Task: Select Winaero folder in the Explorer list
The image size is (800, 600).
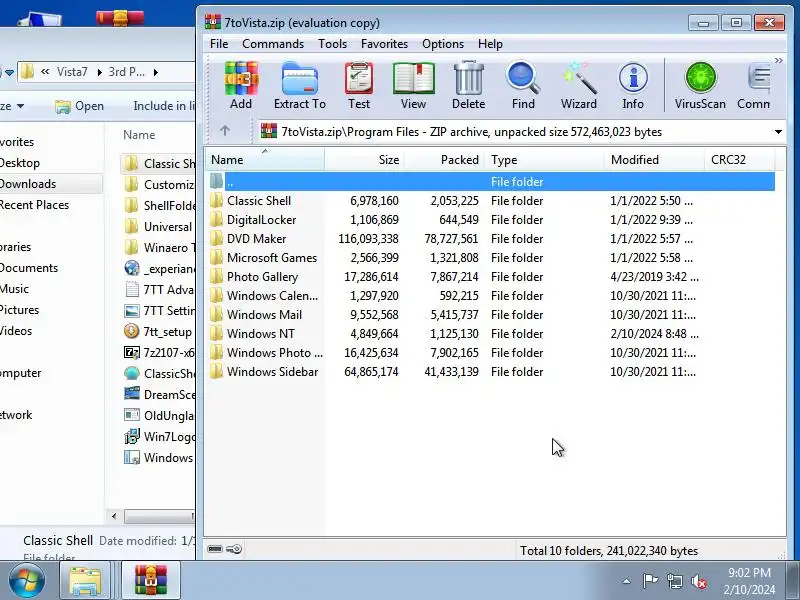Action: pyautogui.click(x=159, y=247)
